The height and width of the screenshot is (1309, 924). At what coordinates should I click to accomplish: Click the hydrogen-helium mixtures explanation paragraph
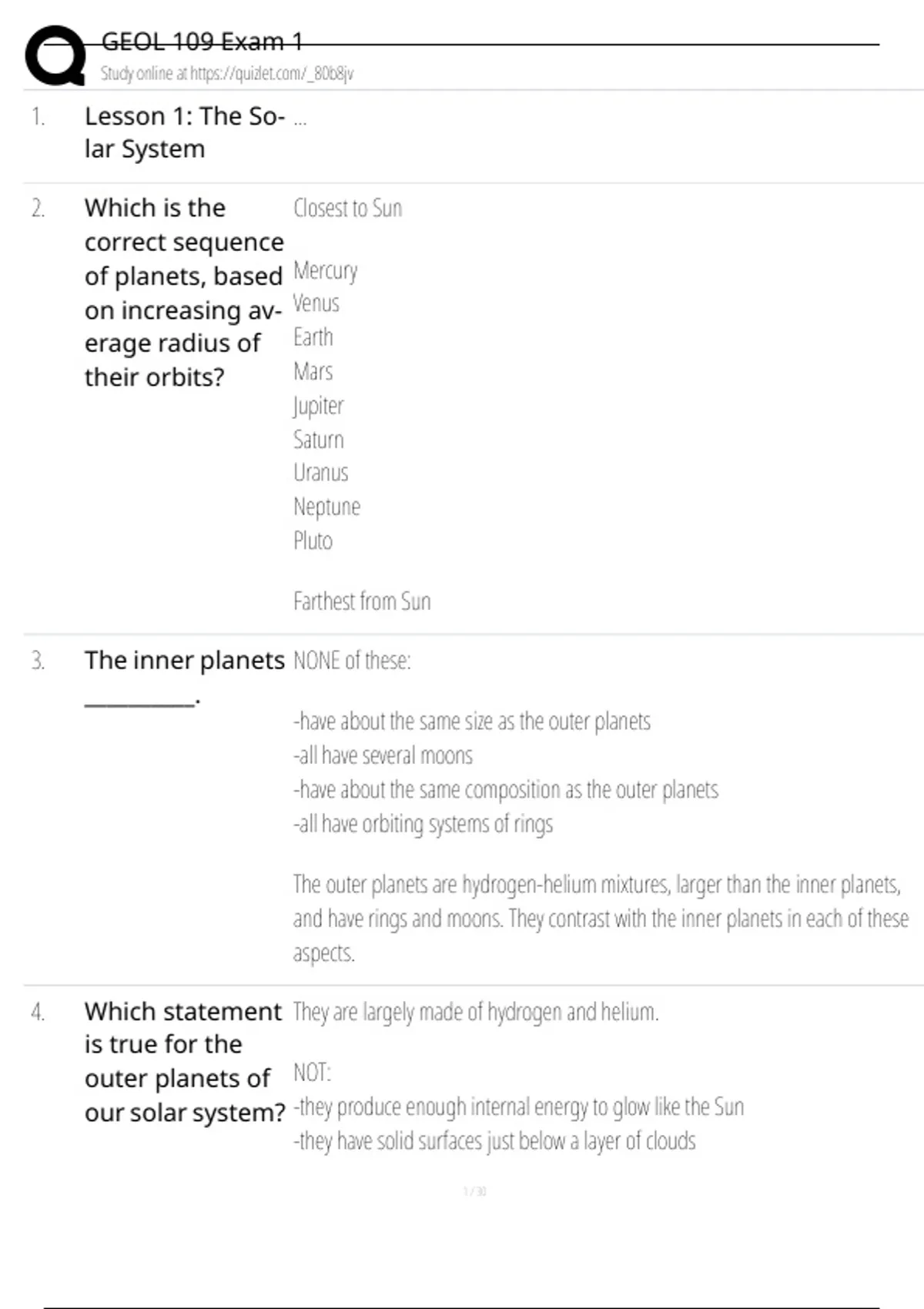tap(601, 918)
